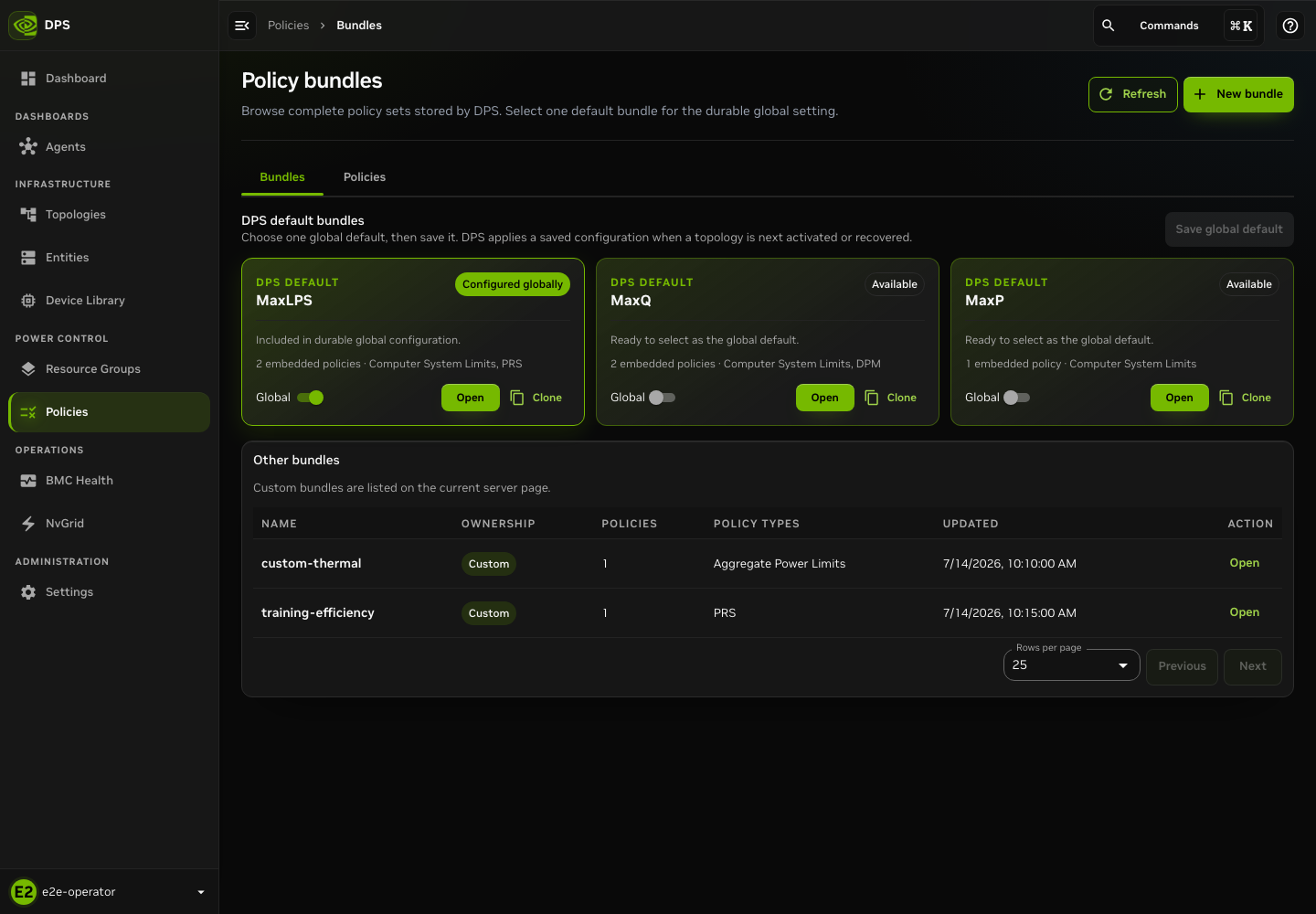Click the Refresh button

[1133, 94]
